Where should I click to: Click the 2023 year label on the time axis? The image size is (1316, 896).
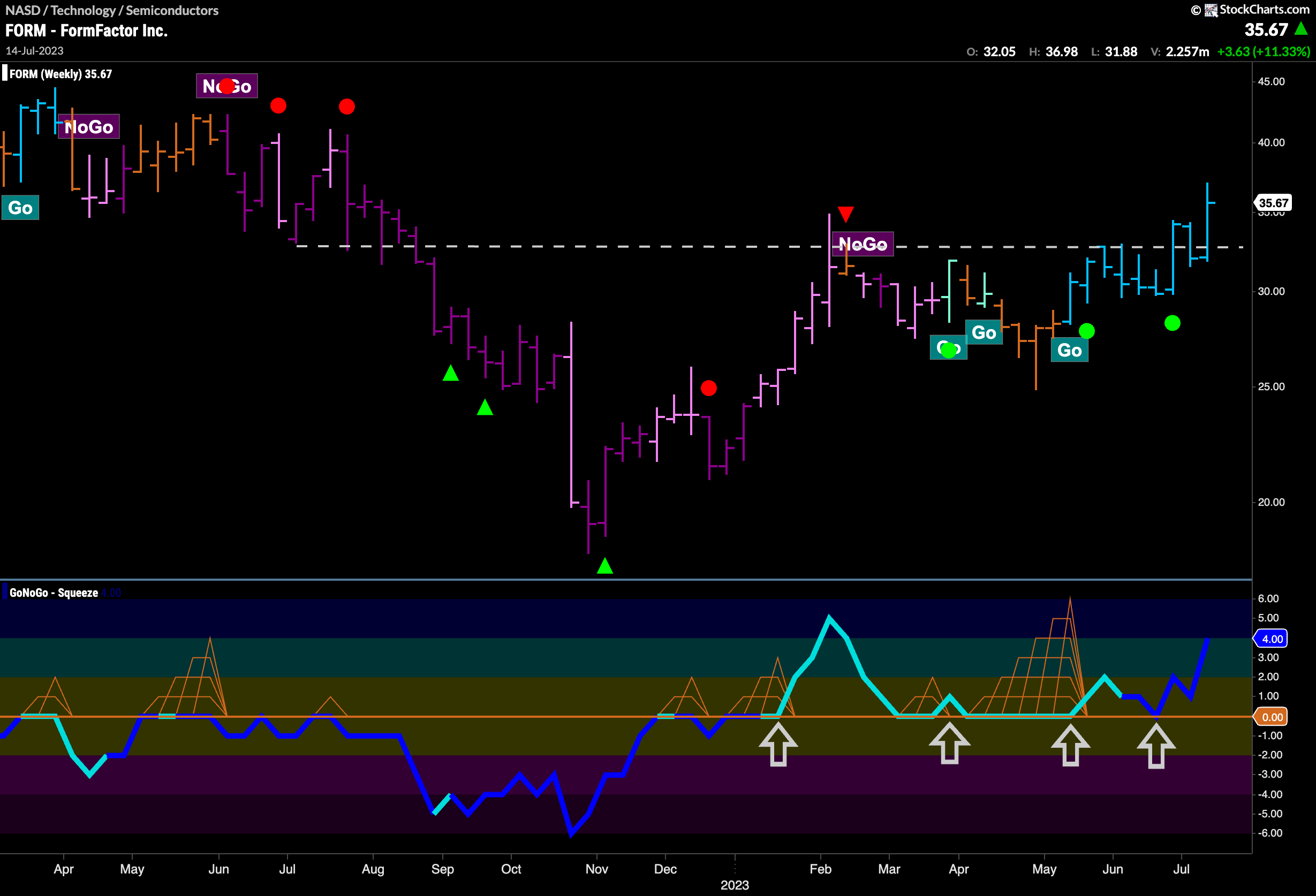click(735, 885)
